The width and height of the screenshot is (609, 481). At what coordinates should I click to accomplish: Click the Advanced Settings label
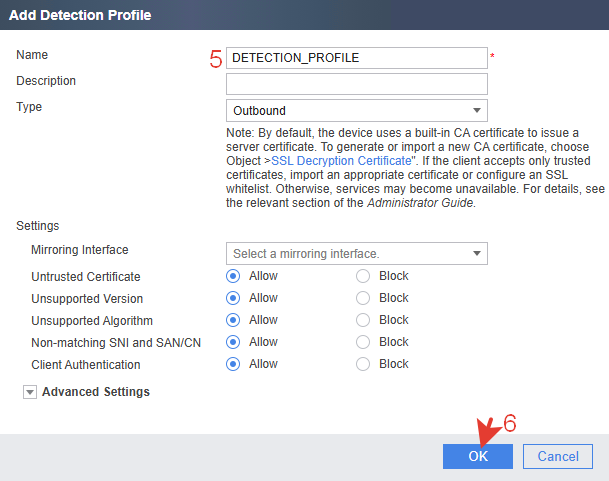point(96,392)
